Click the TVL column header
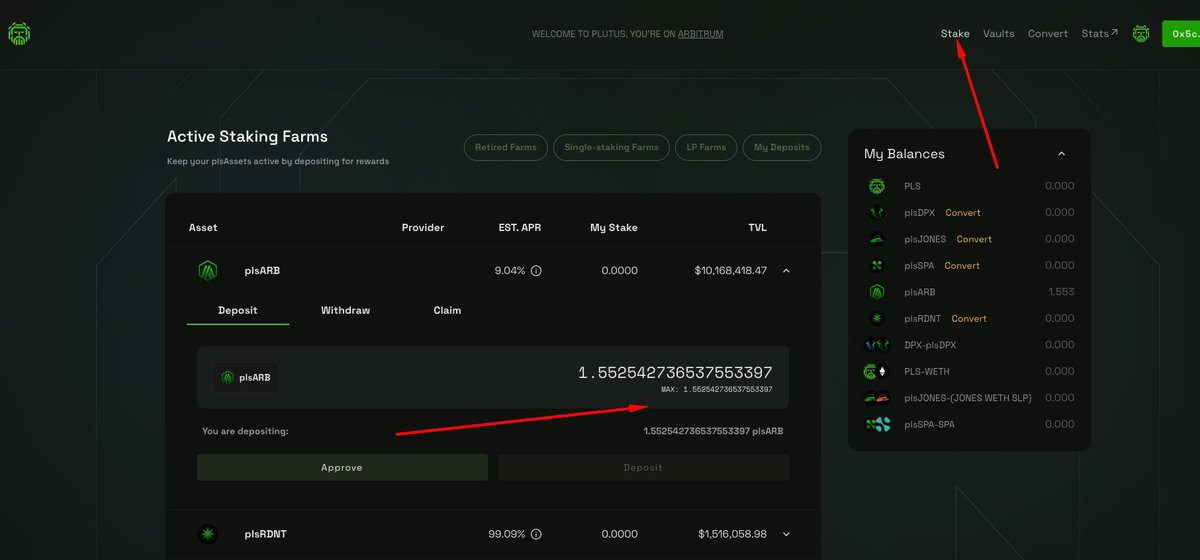 (757, 228)
